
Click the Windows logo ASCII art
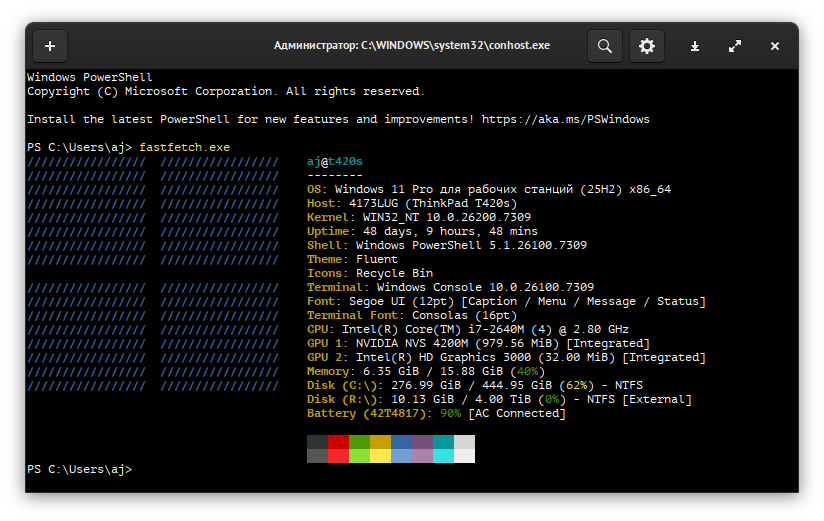point(152,273)
